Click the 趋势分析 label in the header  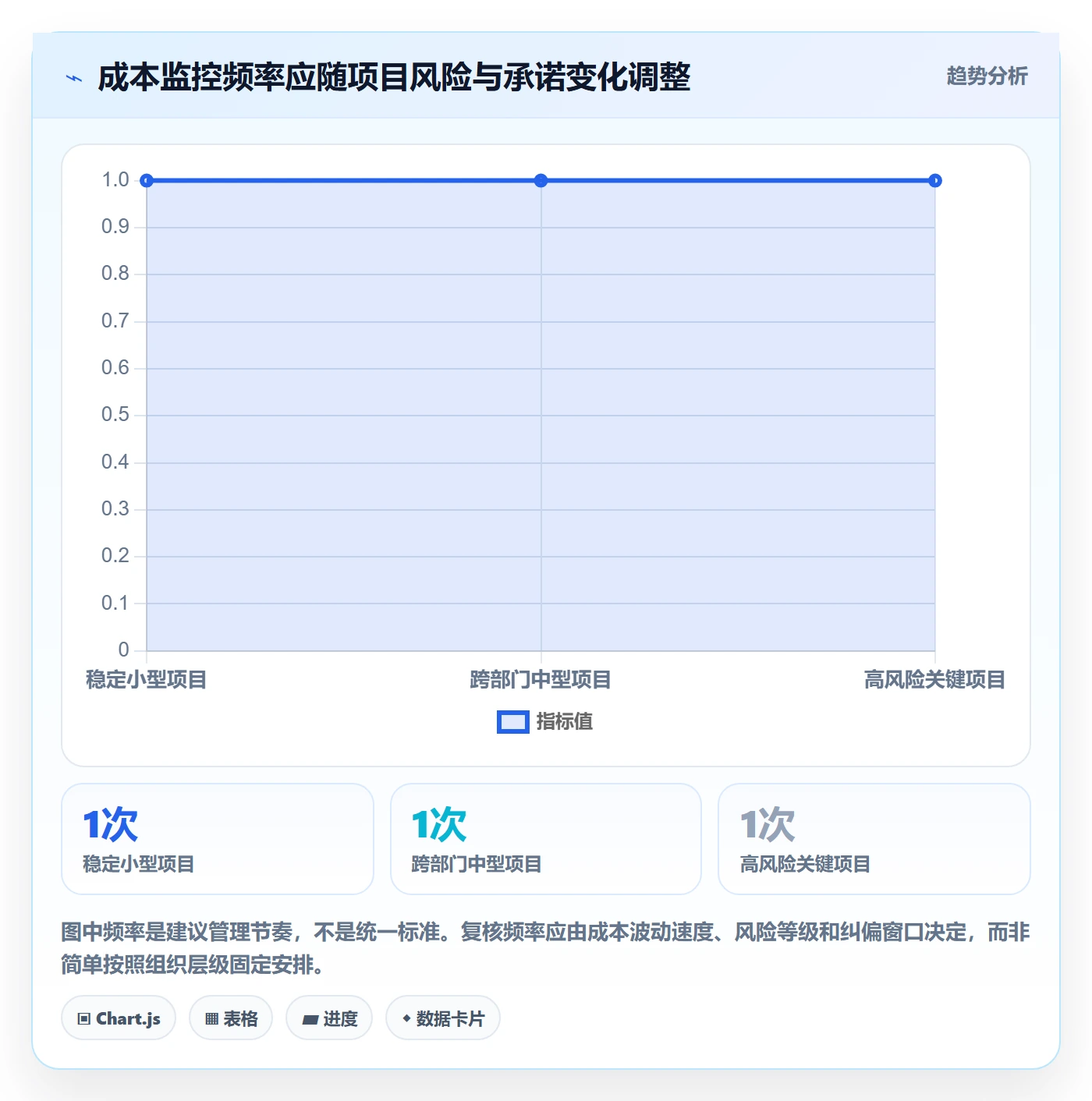coord(987,76)
